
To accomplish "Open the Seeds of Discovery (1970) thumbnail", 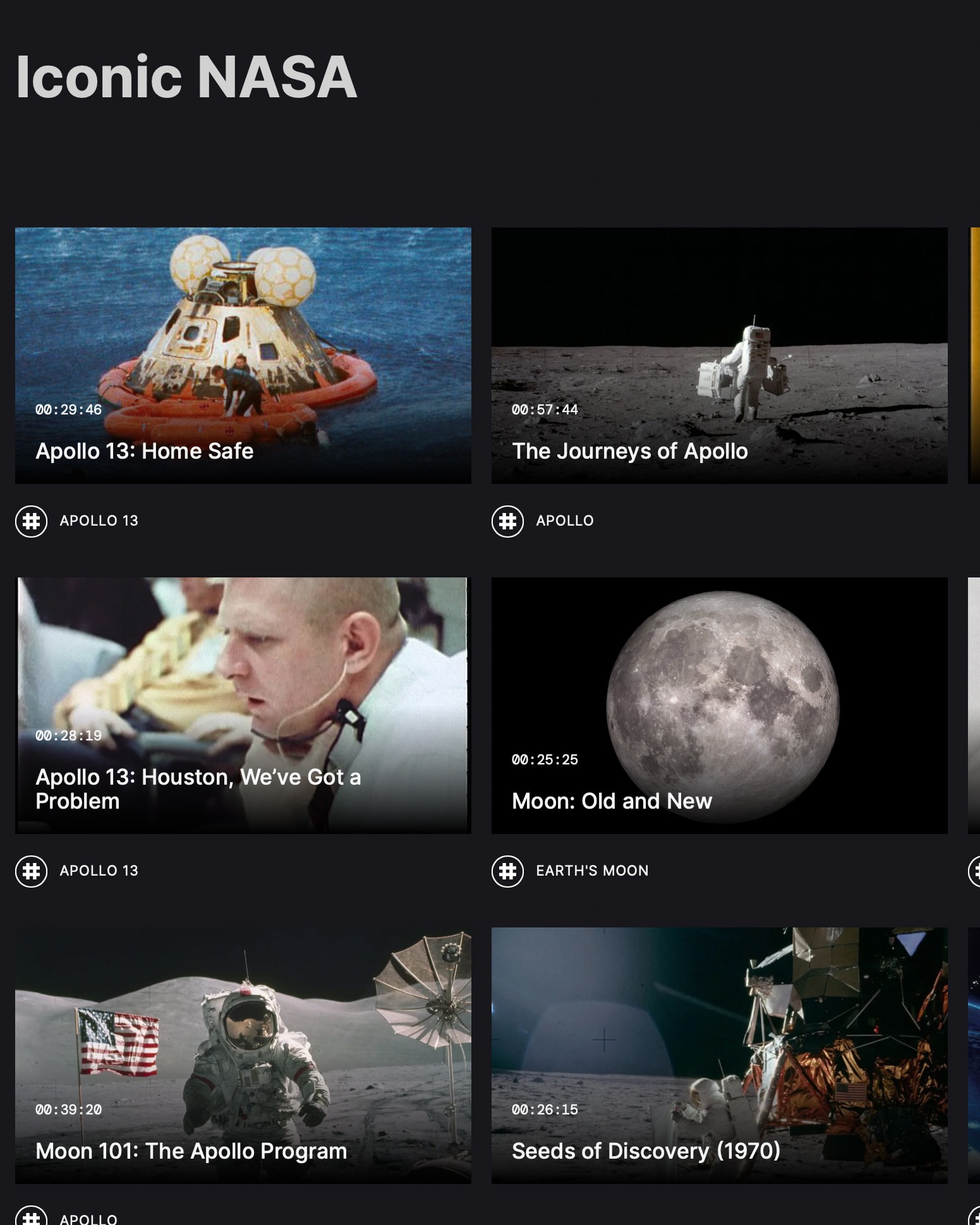I will pyautogui.click(x=720, y=1056).
